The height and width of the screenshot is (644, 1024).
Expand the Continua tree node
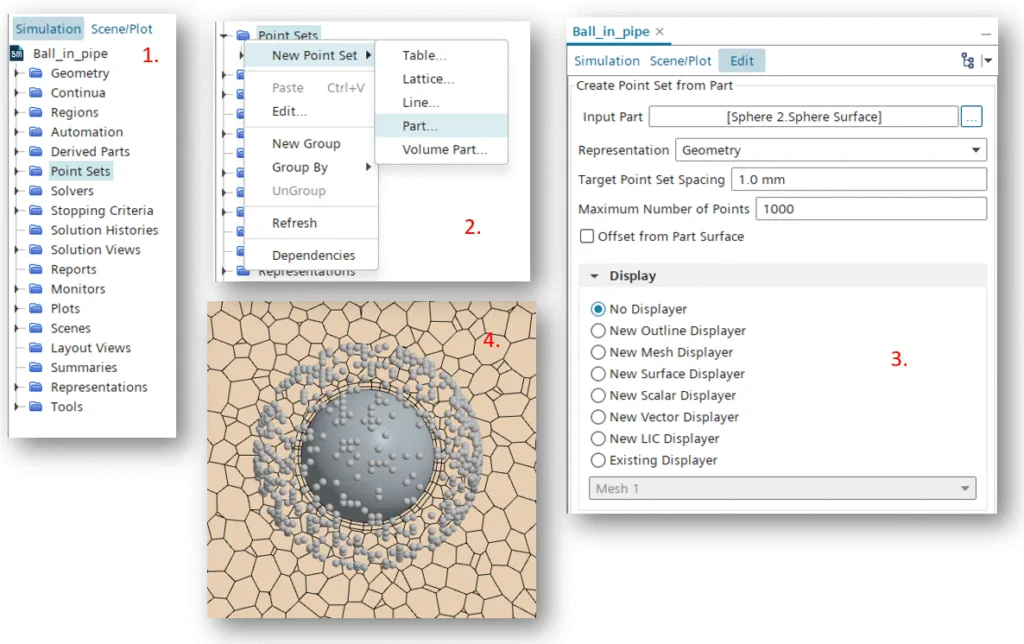[x=17, y=93]
